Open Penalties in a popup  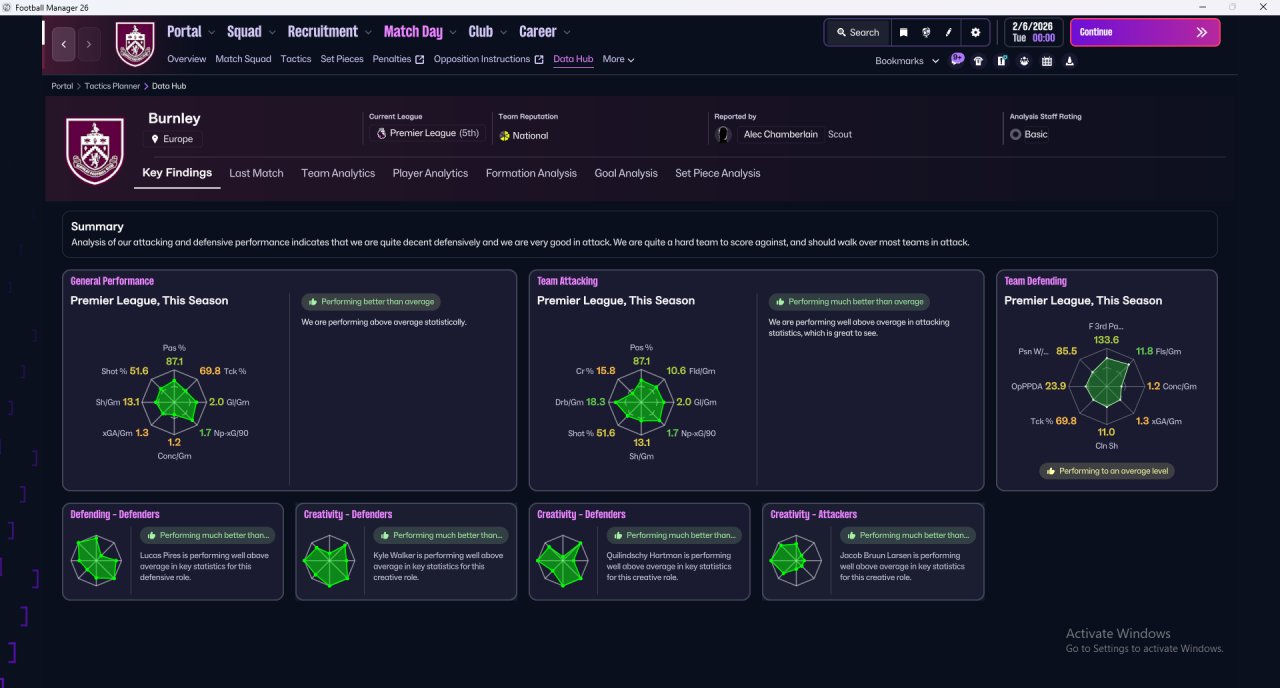[398, 59]
